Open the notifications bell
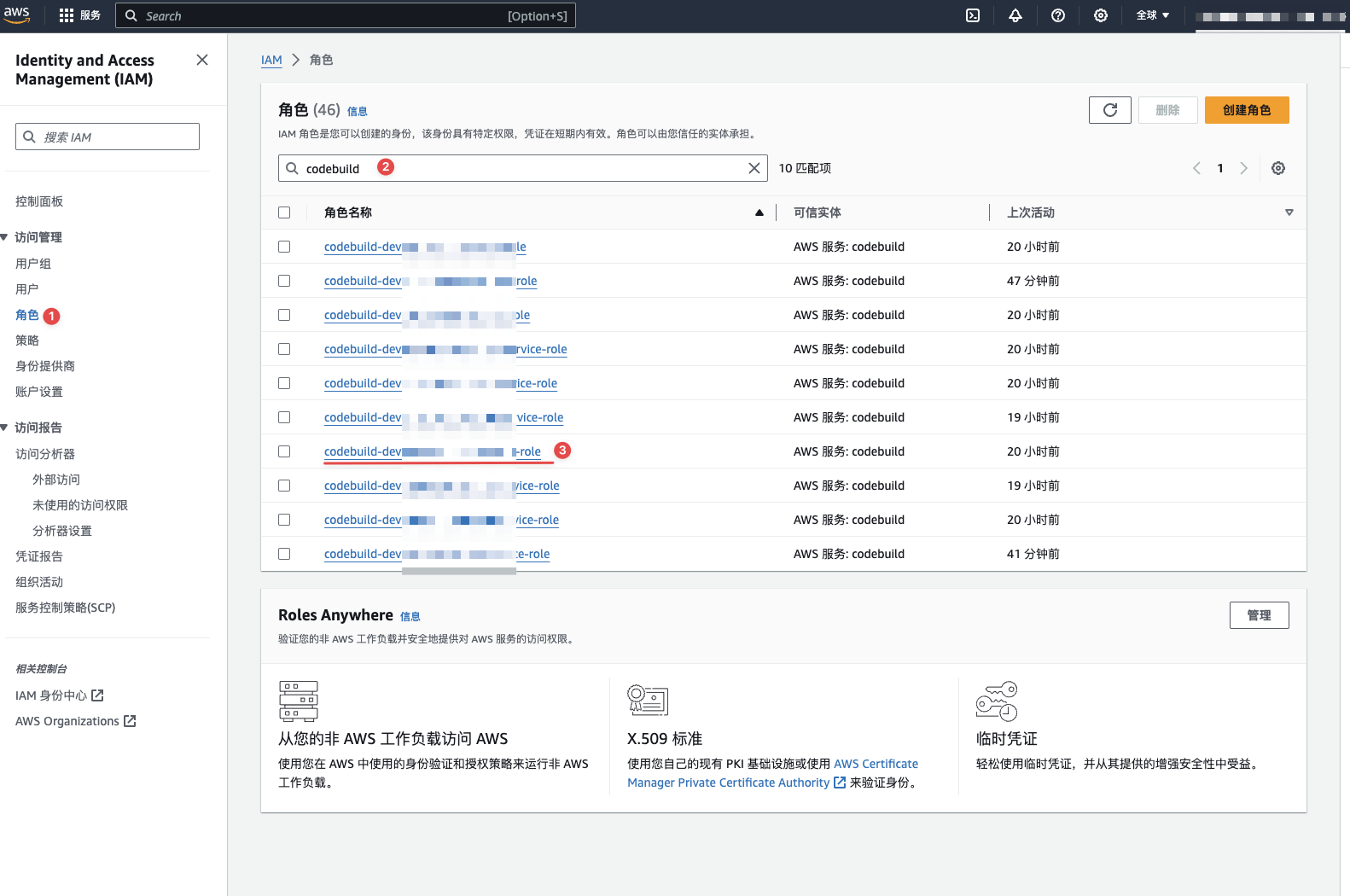 coord(1015,15)
